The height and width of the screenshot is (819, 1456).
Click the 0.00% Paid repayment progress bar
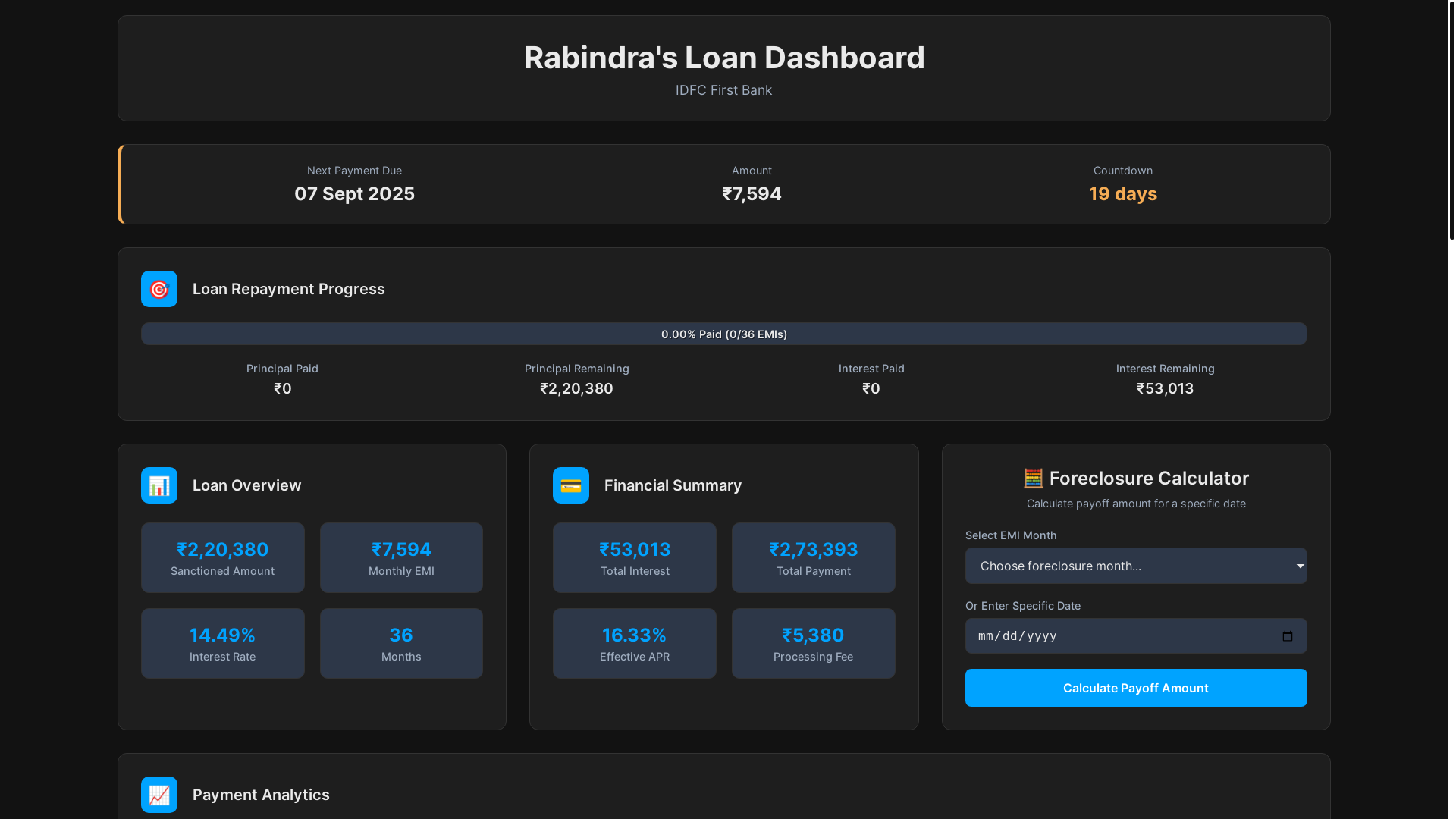pyautogui.click(x=724, y=334)
